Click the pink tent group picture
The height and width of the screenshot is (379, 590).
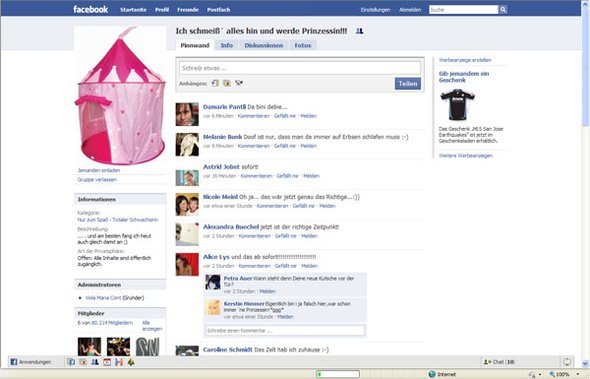(121, 96)
